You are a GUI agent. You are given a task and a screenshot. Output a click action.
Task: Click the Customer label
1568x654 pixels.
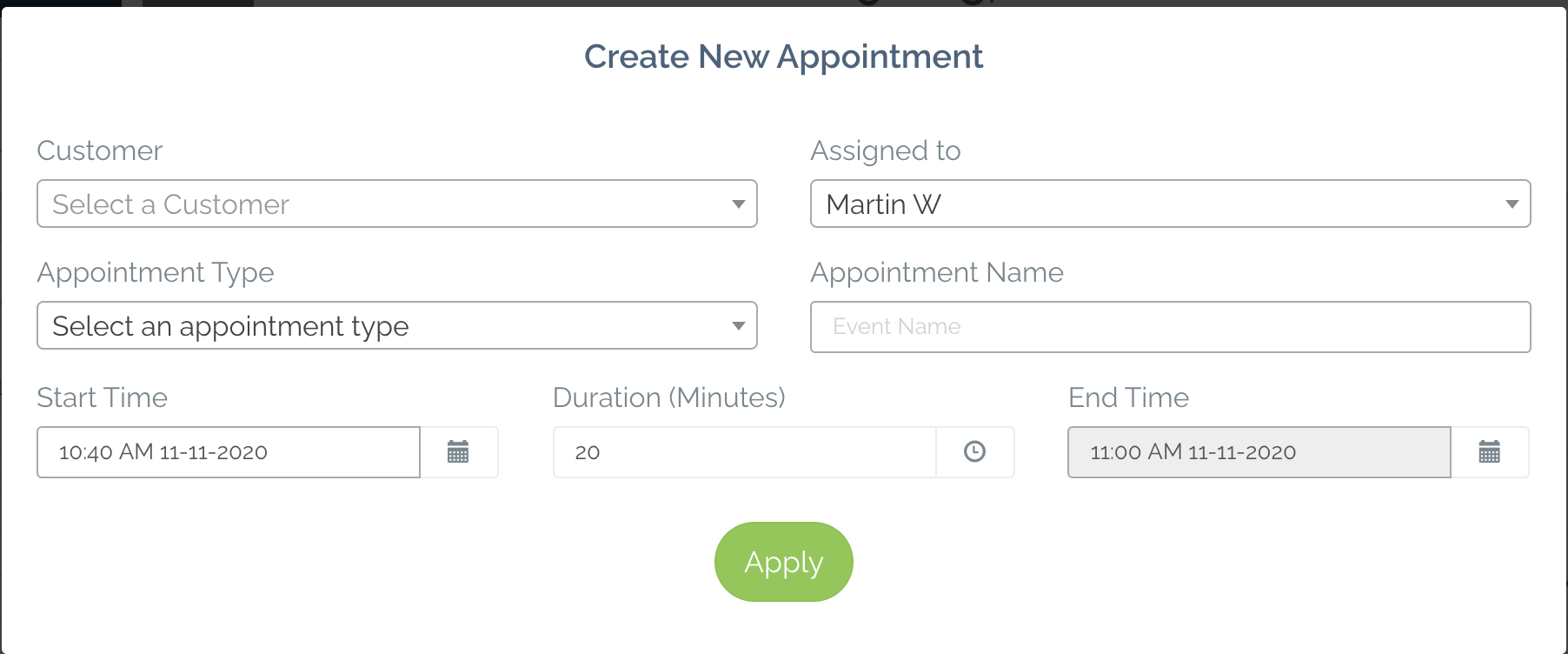tap(100, 150)
